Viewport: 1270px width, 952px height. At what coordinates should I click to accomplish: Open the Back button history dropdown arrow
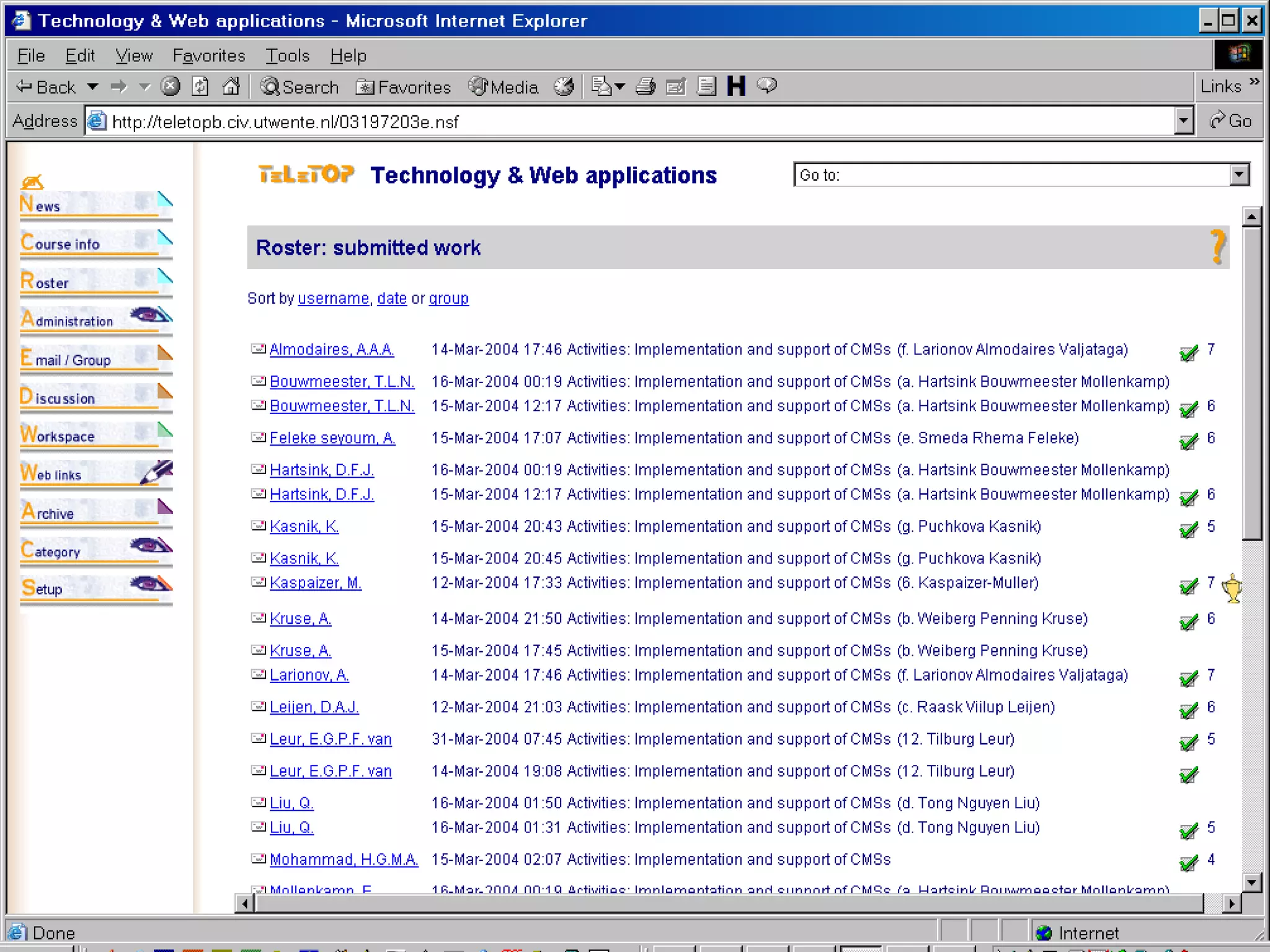tap(92, 87)
